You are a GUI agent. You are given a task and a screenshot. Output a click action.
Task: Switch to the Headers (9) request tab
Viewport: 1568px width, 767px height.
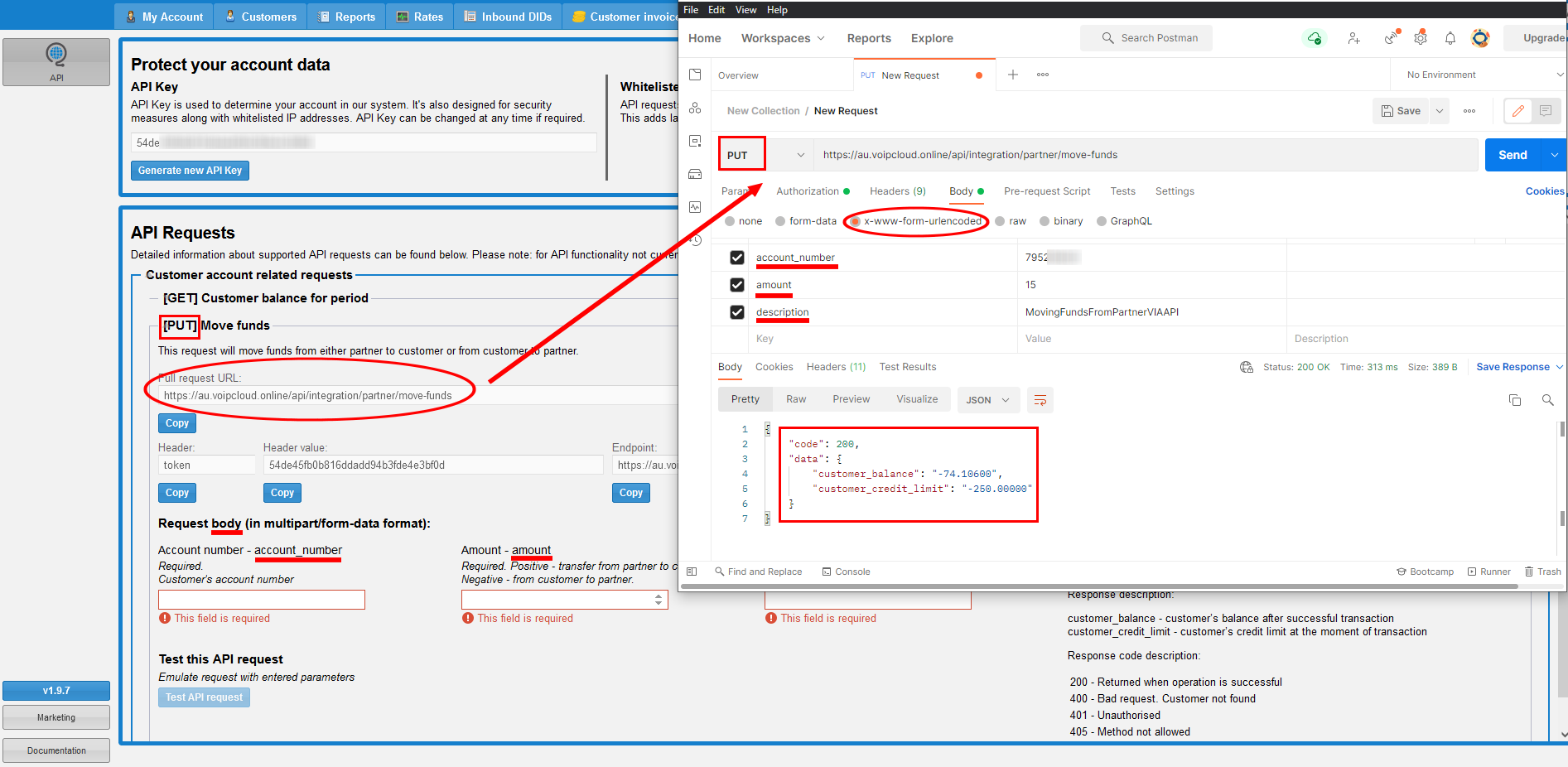898,191
